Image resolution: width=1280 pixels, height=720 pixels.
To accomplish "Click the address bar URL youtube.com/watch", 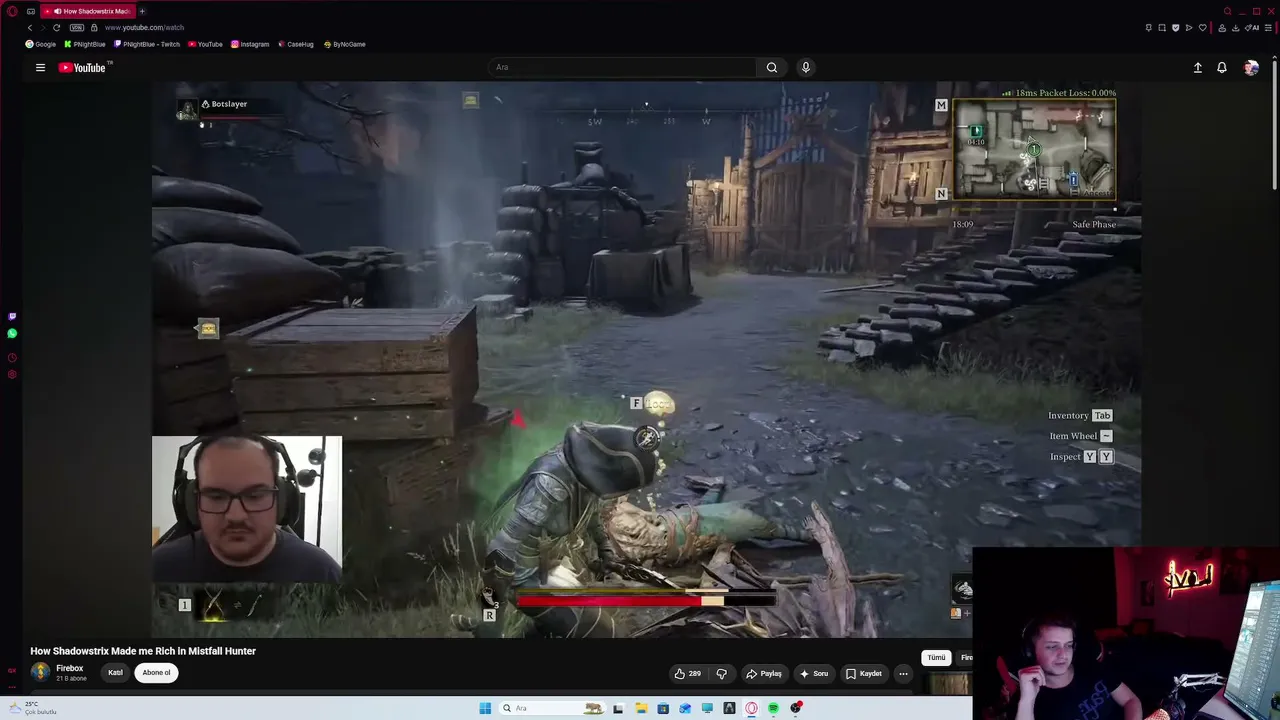I will tap(144, 28).
